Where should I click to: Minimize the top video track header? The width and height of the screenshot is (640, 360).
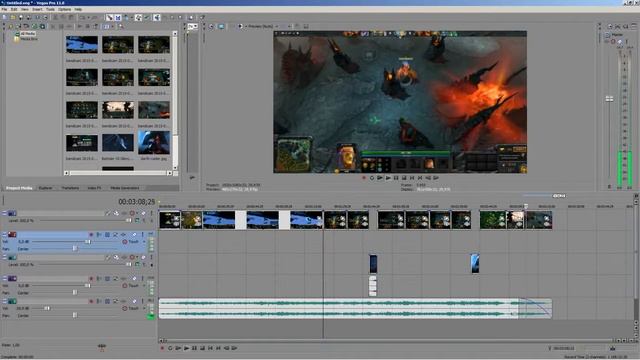pos(4,213)
